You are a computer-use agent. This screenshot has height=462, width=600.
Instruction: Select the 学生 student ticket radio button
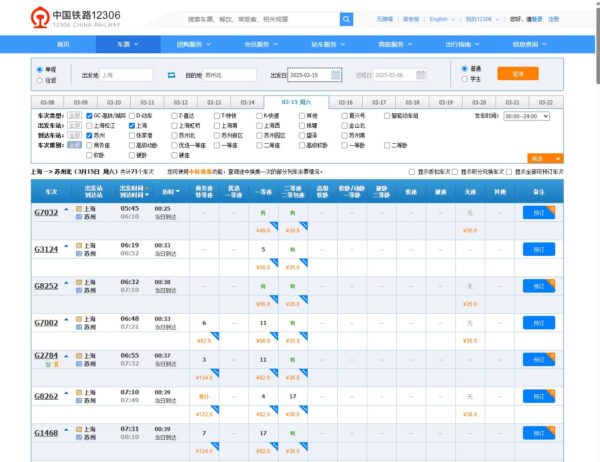coord(464,80)
